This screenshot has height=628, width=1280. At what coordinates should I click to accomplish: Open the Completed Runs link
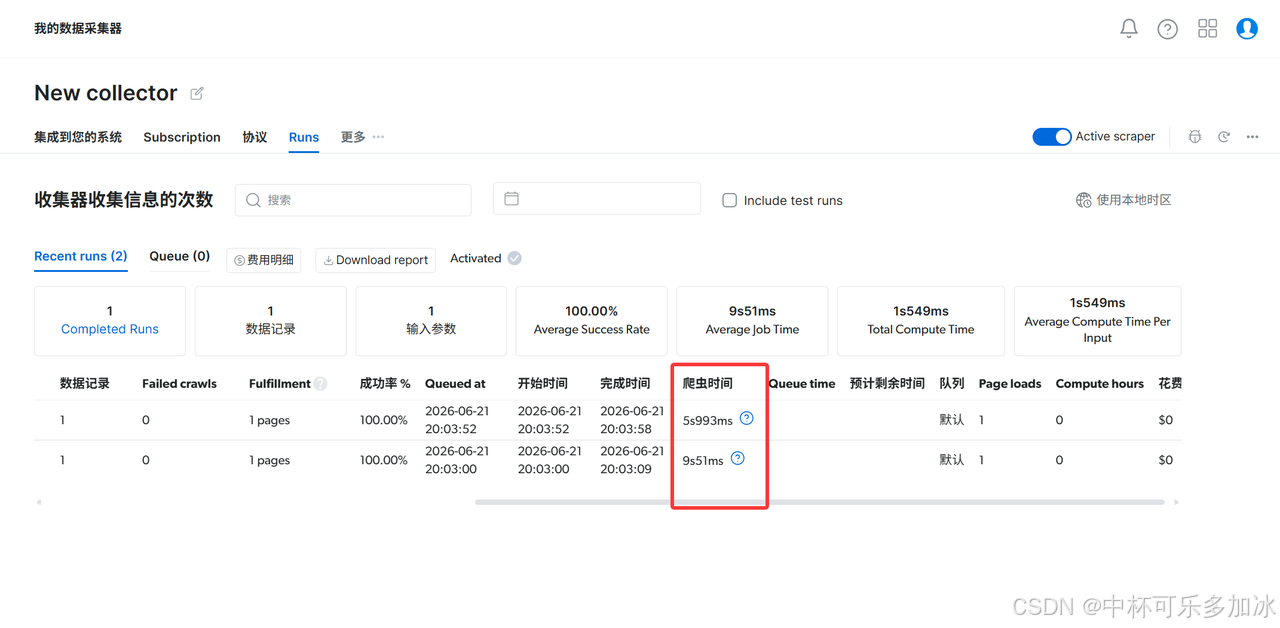coord(110,329)
